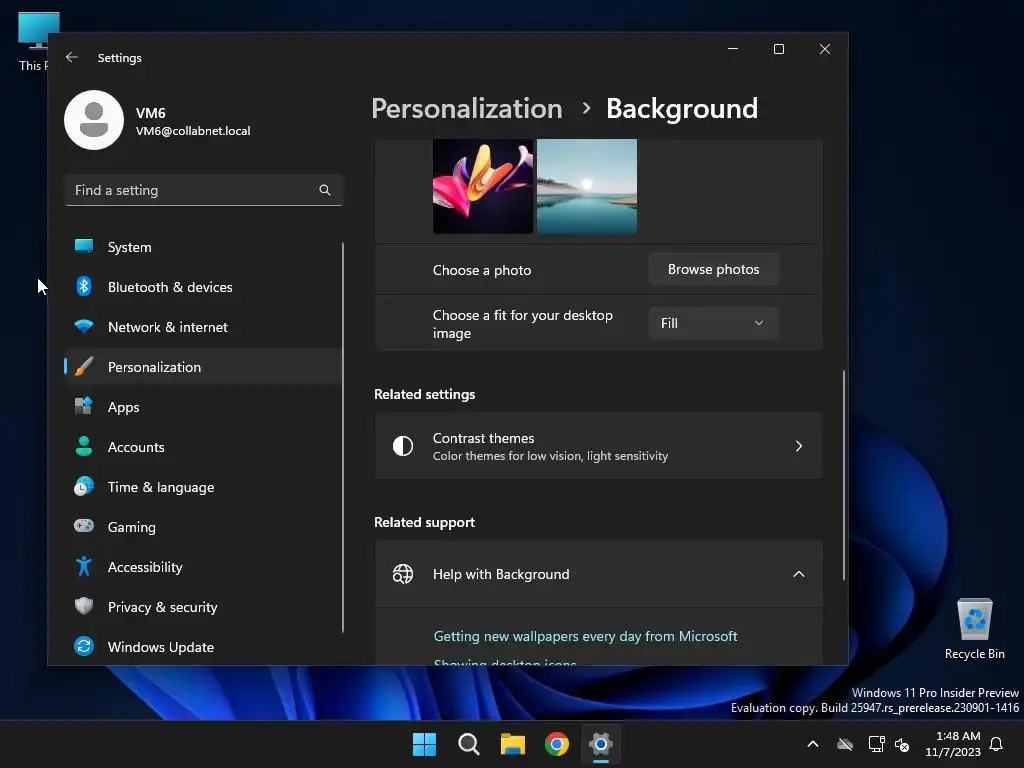Select the Recycle Bin desktop icon
This screenshot has height=768, width=1024.
tap(974, 628)
